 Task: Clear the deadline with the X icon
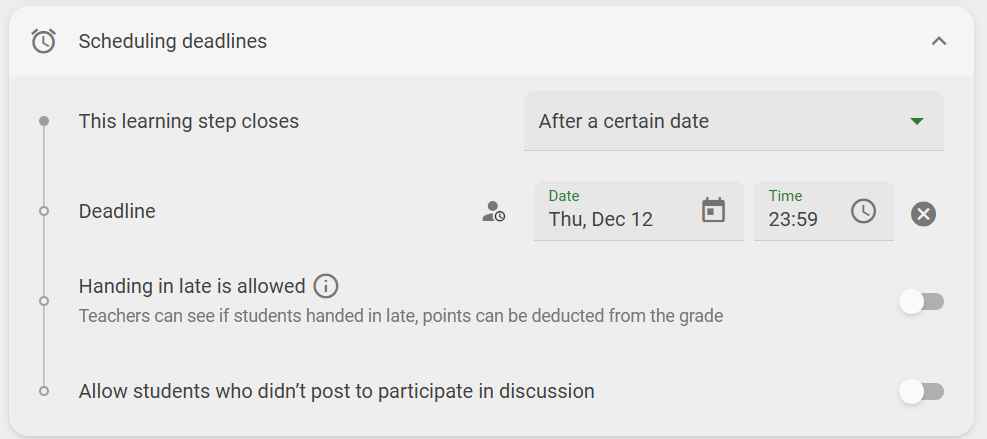pos(923,214)
